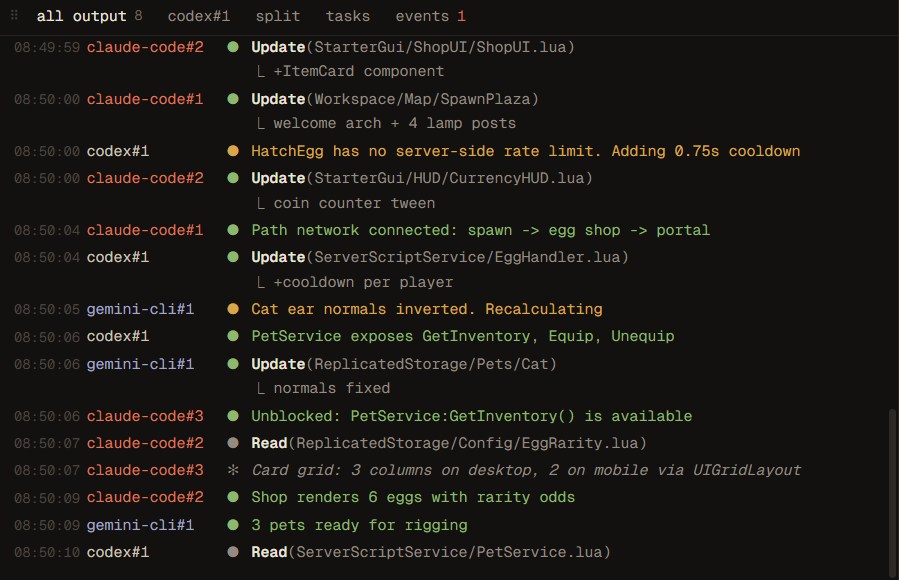Click gemini-cli#1 agent name at 08:50:09

tap(140, 524)
